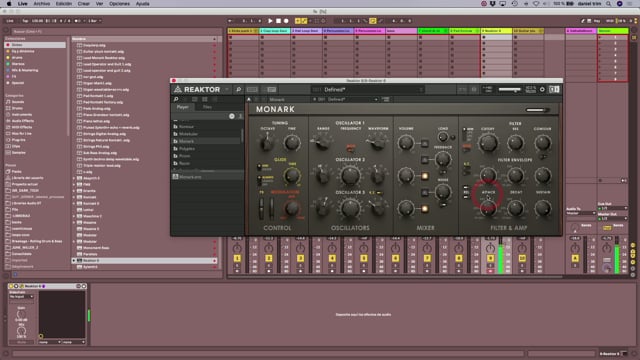Toggle track 9 activator button
The height and width of the screenshot is (360, 640).
(490, 258)
